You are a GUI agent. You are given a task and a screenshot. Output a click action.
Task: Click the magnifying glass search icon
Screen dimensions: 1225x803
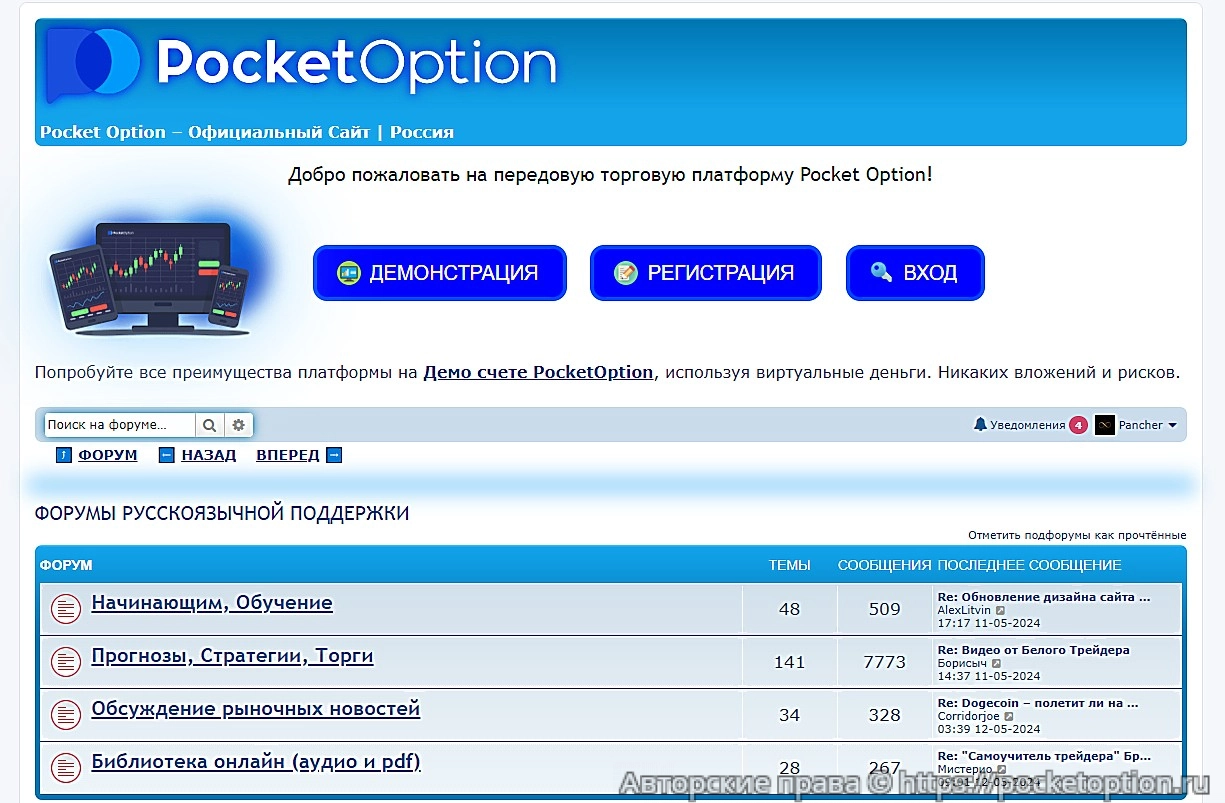(x=210, y=424)
